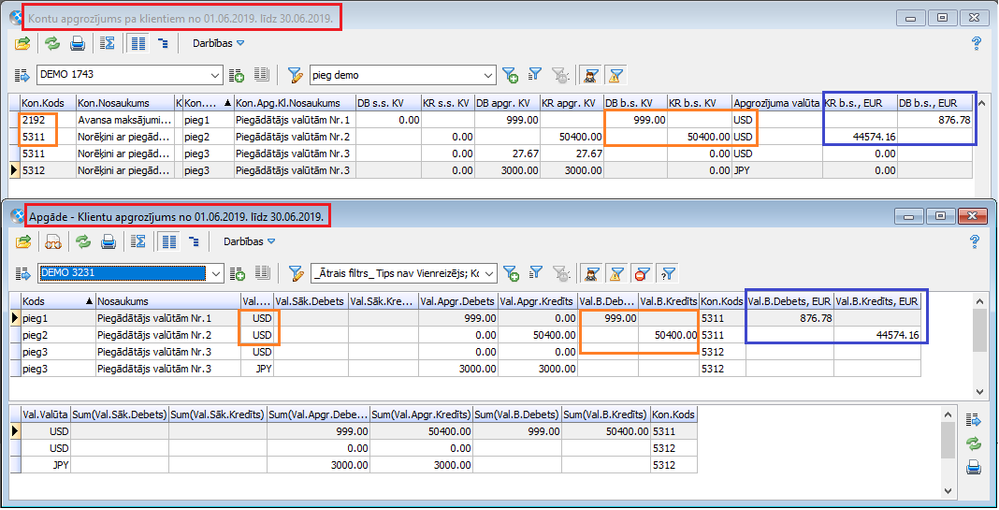
Task: Click the blue help question mark icon
Action: (976, 43)
